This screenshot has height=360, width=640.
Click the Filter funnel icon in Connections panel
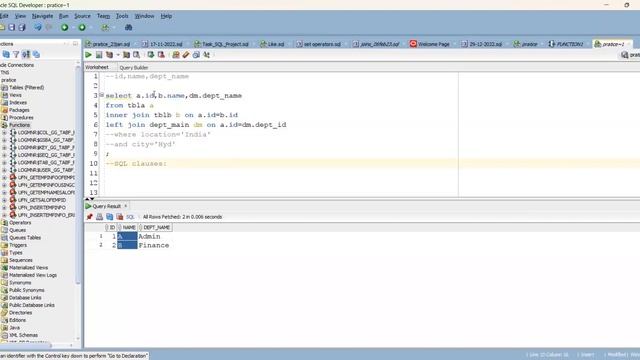16,54
